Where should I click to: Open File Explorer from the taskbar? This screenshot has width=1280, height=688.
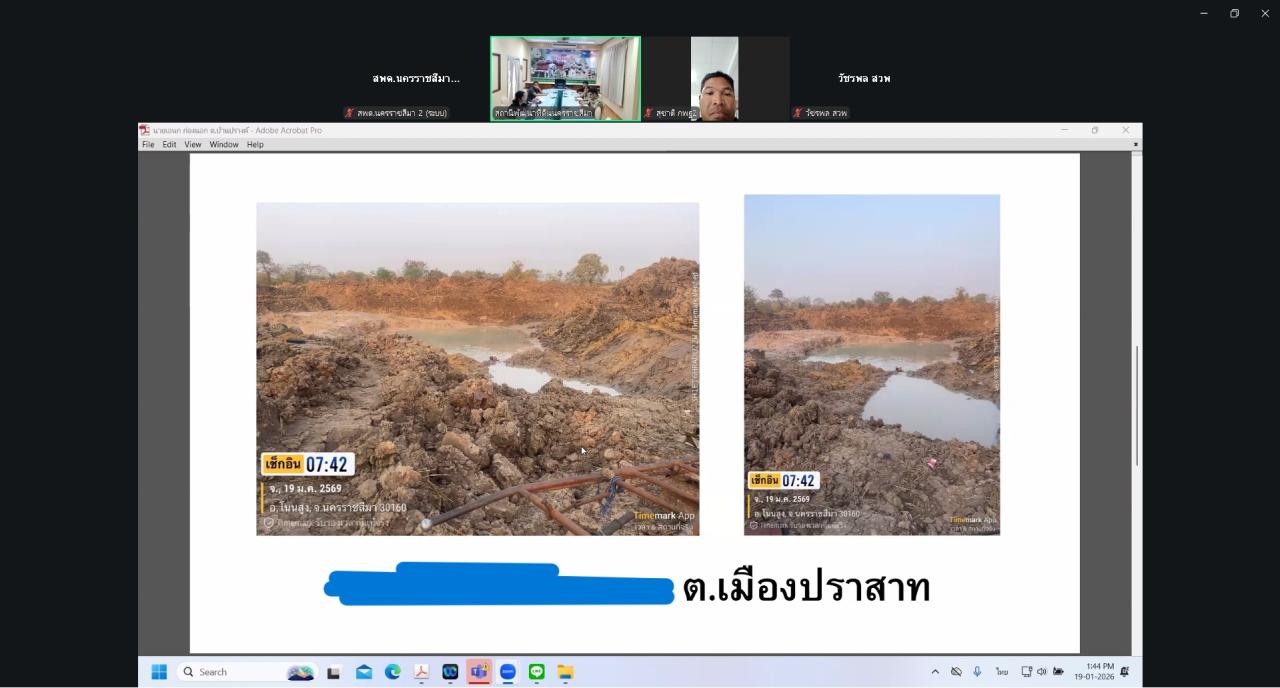click(x=565, y=672)
